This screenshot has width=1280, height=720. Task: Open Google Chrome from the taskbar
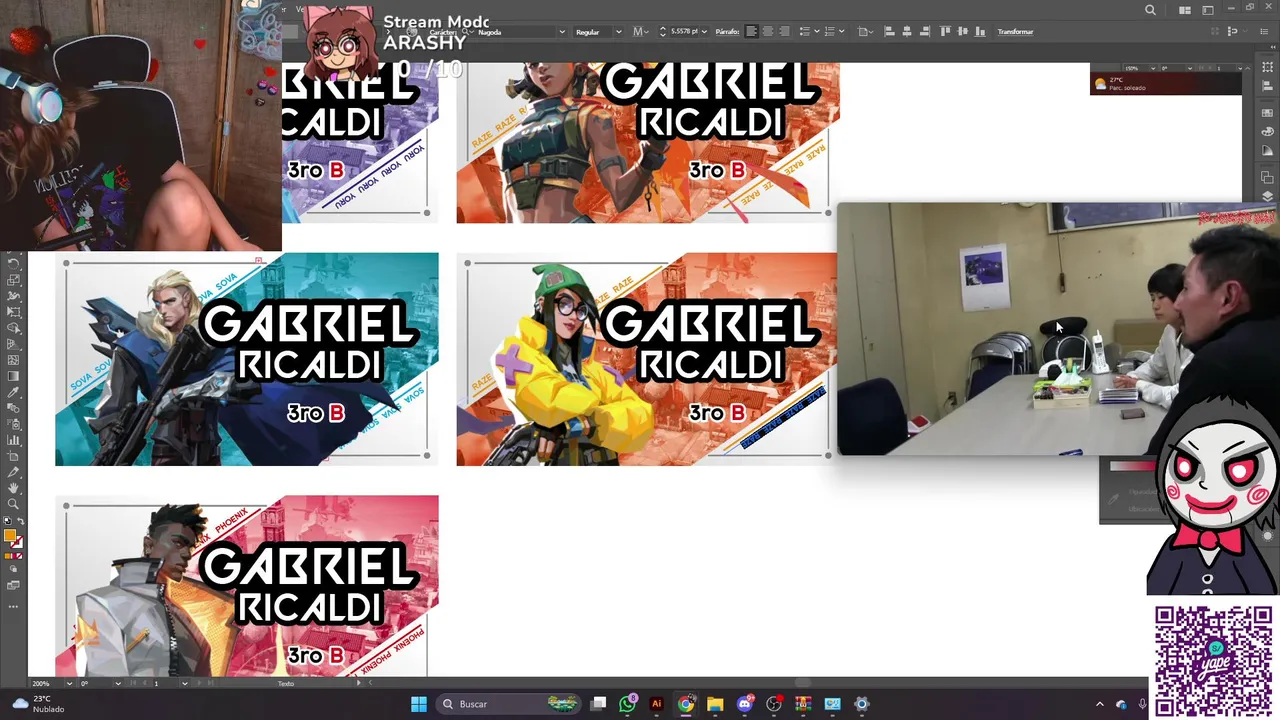685,704
